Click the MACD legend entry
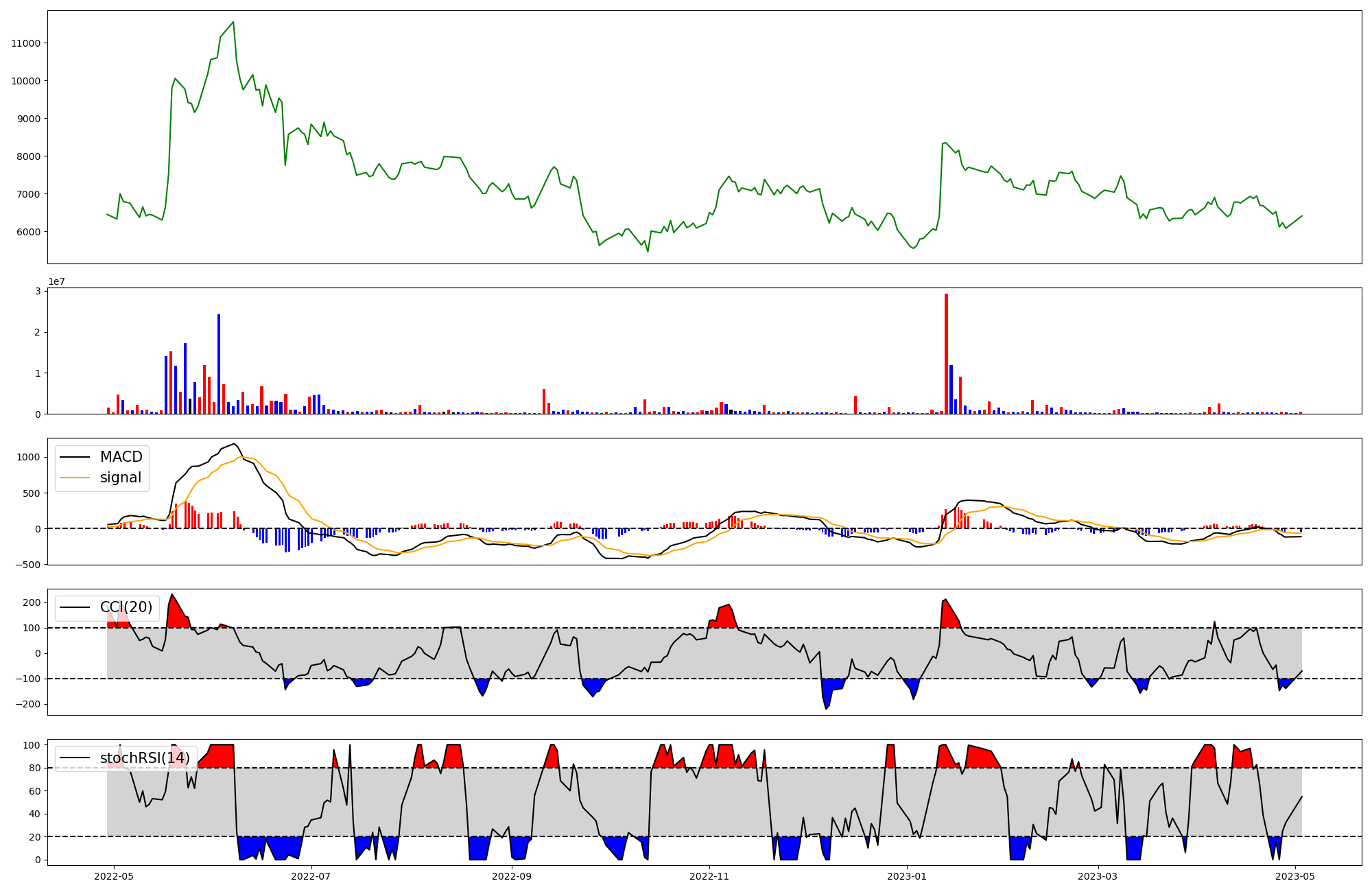1372x892 pixels. point(121,457)
